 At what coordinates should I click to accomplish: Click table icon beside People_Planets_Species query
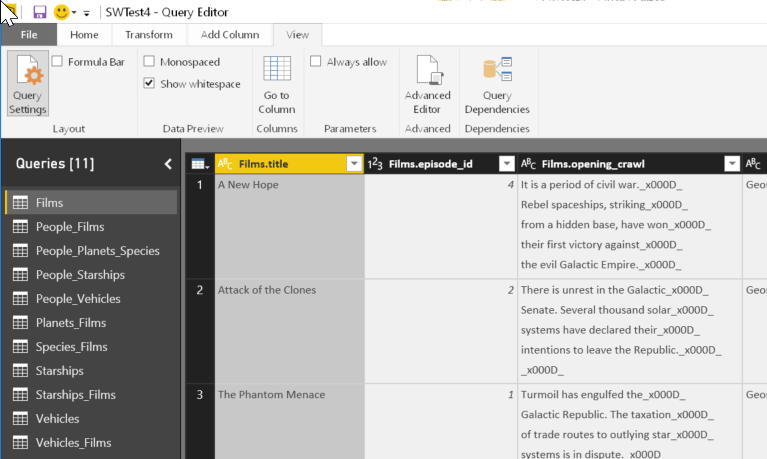(x=20, y=251)
